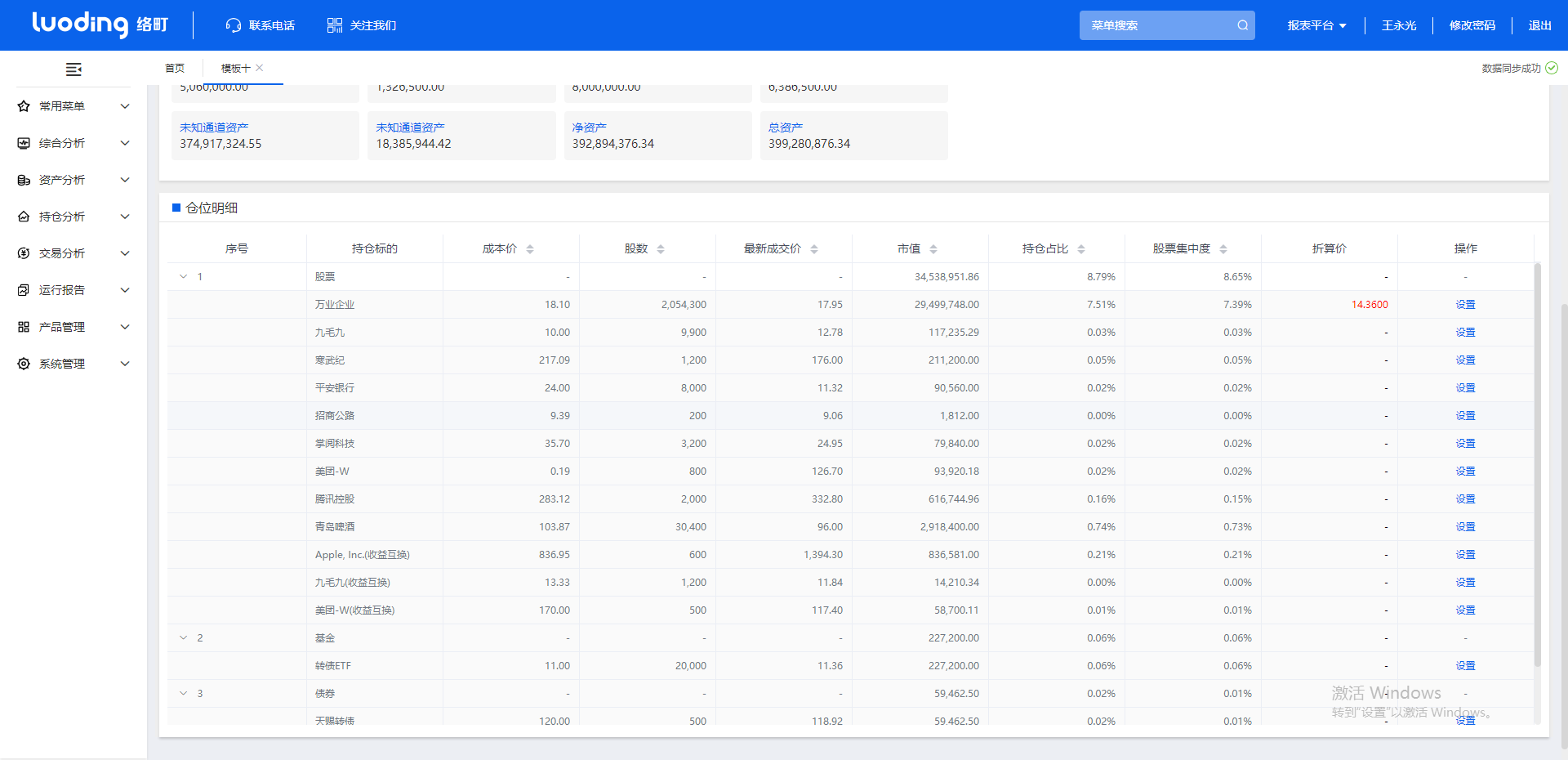Click the 王永光 user name

(1399, 25)
